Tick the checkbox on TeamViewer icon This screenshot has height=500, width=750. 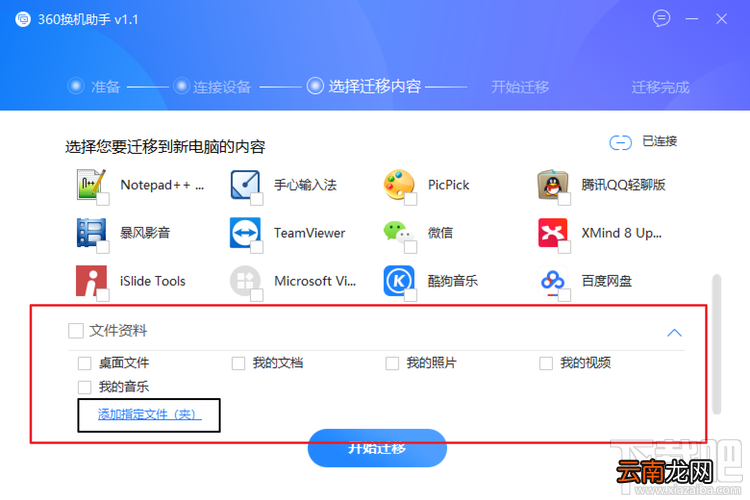coord(257,247)
